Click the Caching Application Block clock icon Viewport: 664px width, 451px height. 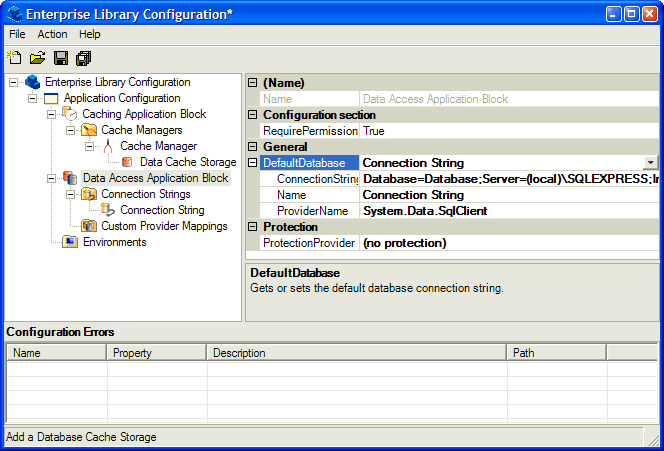point(70,113)
